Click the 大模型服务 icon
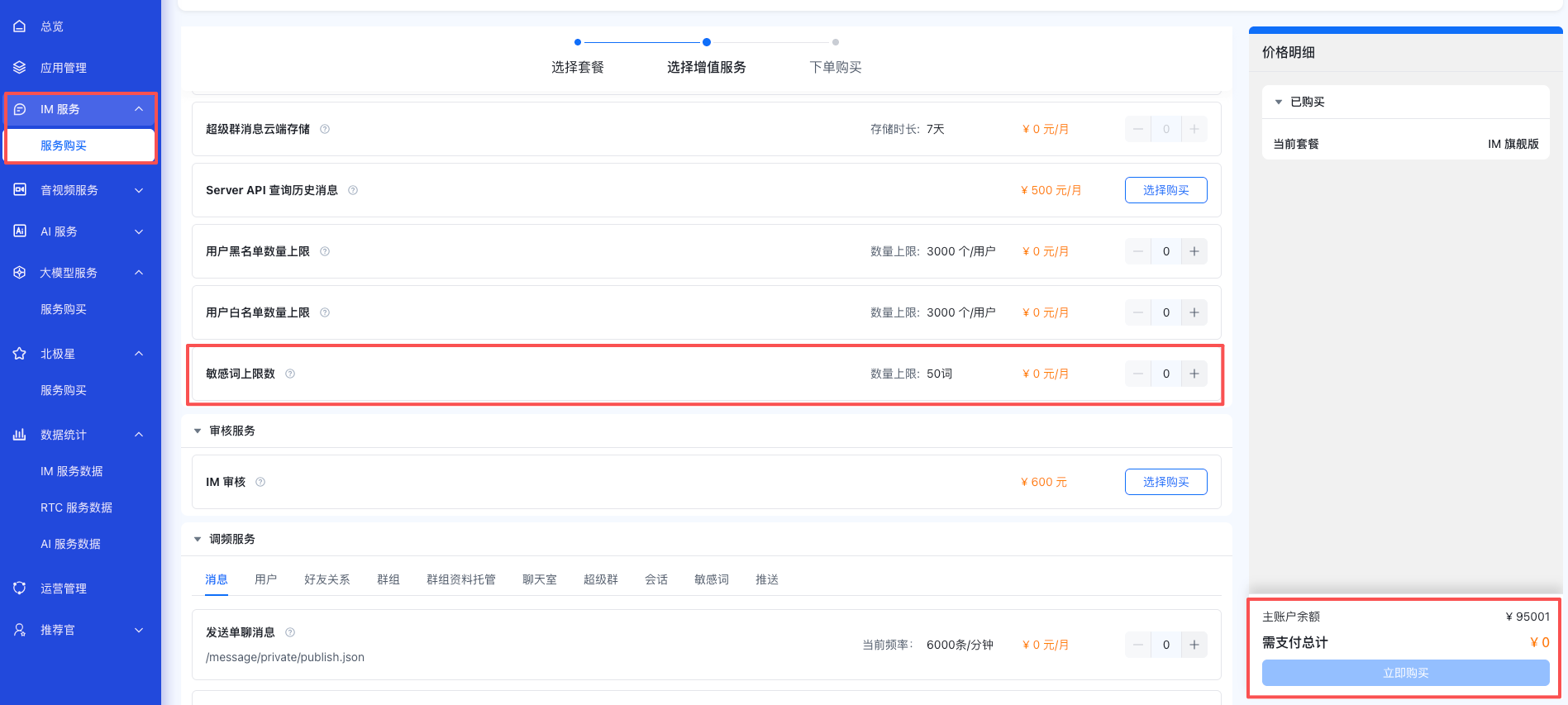Image resolution: width=1568 pixels, height=705 pixels. pos(20,273)
